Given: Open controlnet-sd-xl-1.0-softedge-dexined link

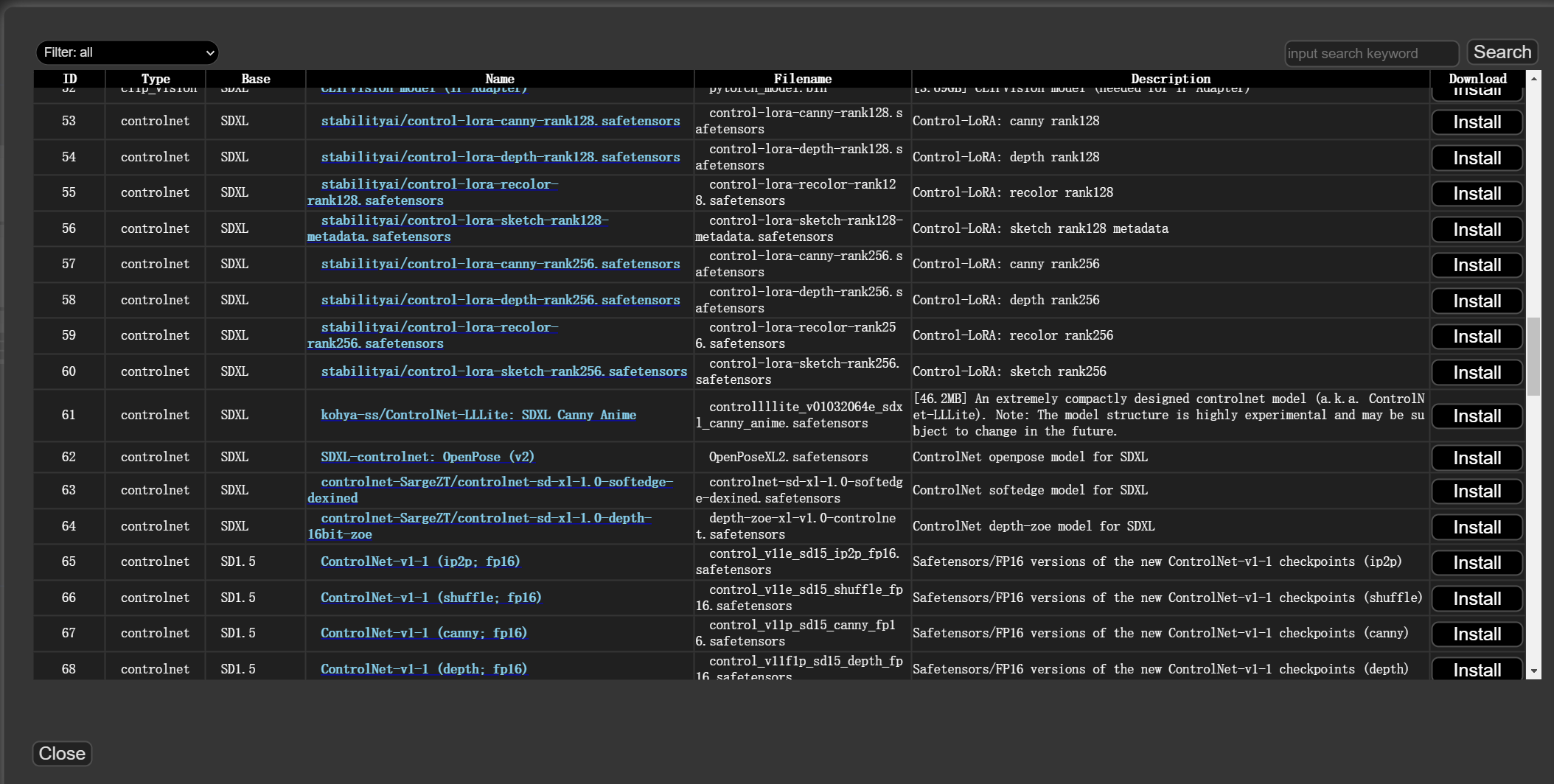Looking at the screenshot, I should [x=496, y=483].
